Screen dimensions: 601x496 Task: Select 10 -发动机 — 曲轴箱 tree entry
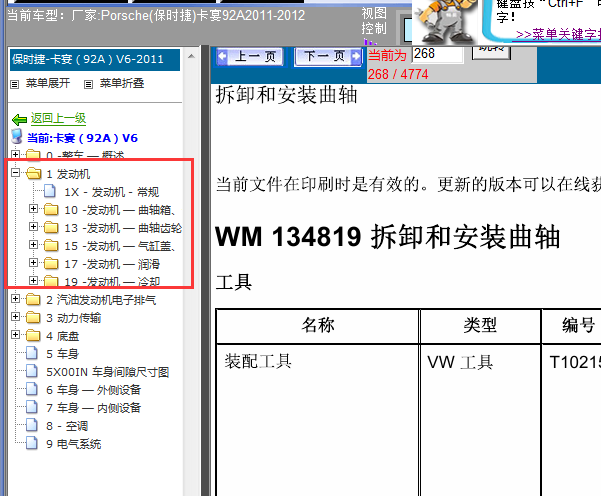(120, 210)
